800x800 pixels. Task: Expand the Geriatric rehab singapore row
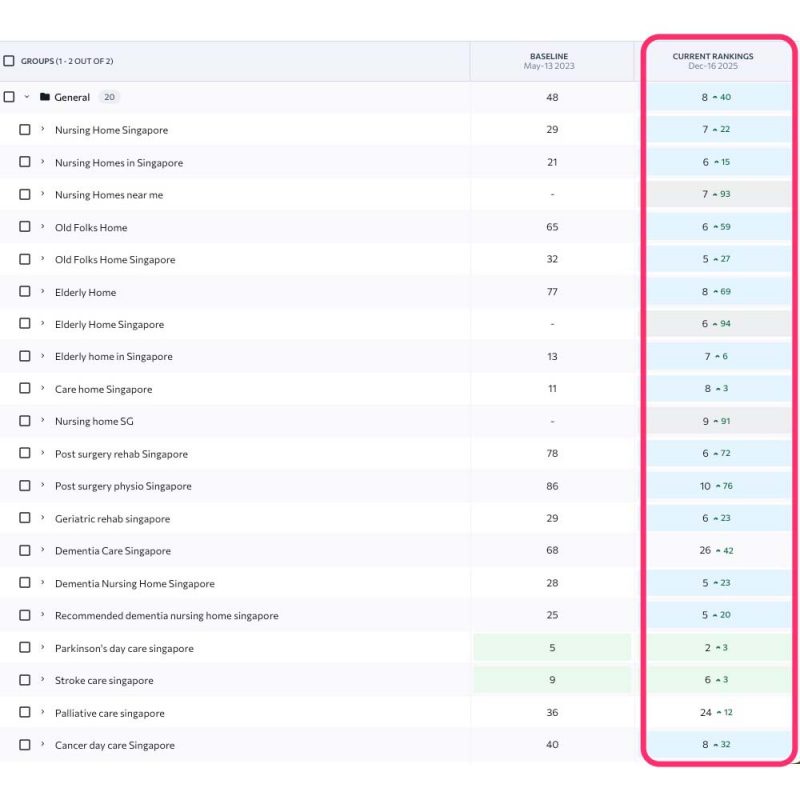click(43, 519)
